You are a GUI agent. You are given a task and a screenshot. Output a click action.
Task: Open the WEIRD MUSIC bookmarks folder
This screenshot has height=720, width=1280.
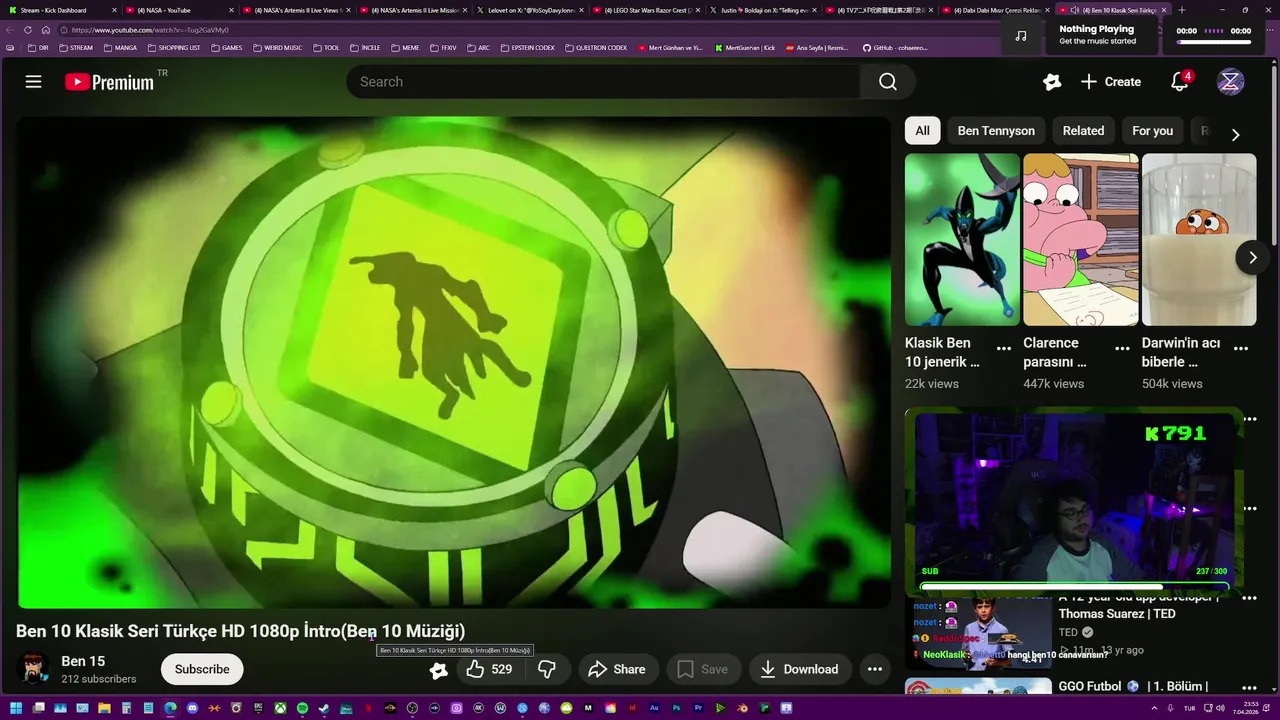pyautogui.click(x=277, y=48)
